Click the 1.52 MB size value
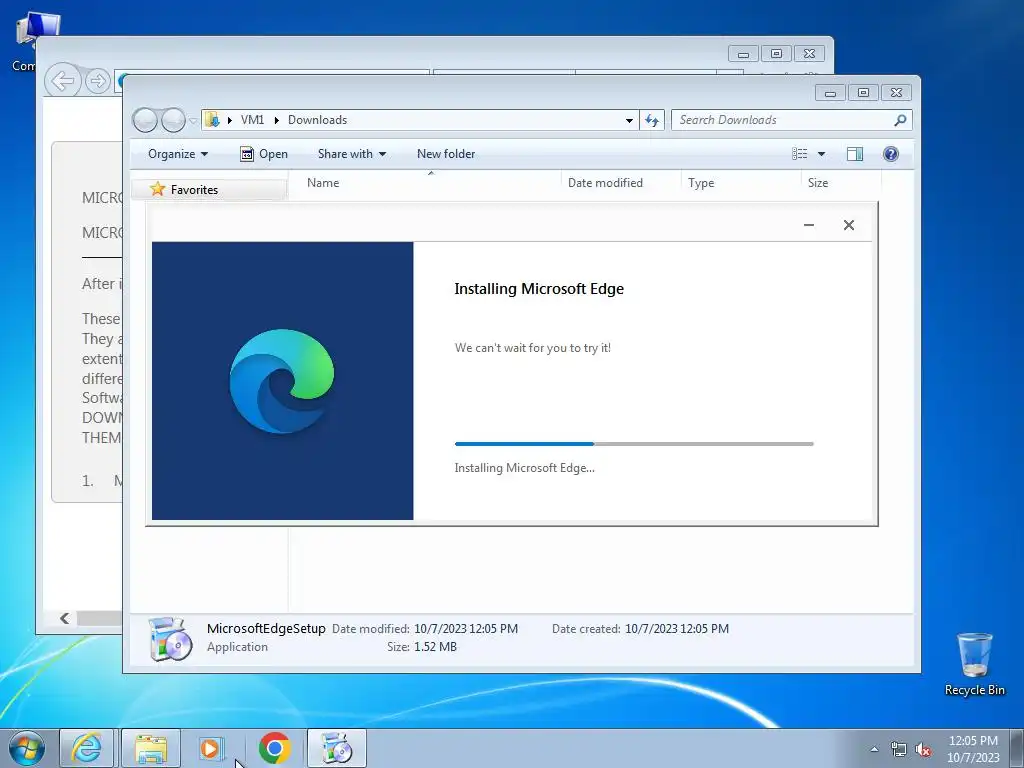 (436, 647)
